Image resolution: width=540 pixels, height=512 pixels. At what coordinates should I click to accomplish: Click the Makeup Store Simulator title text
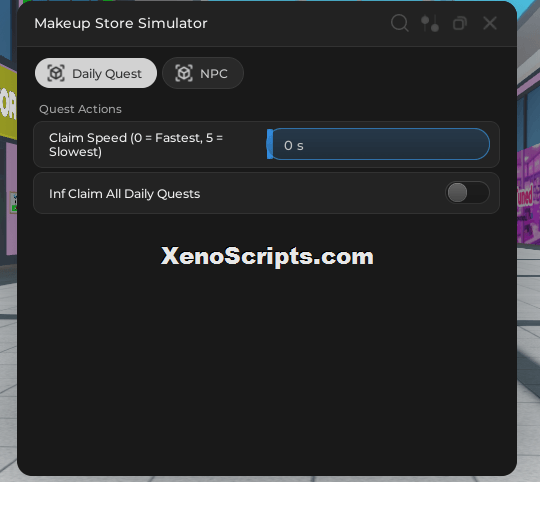pyautogui.click(x=121, y=23)
